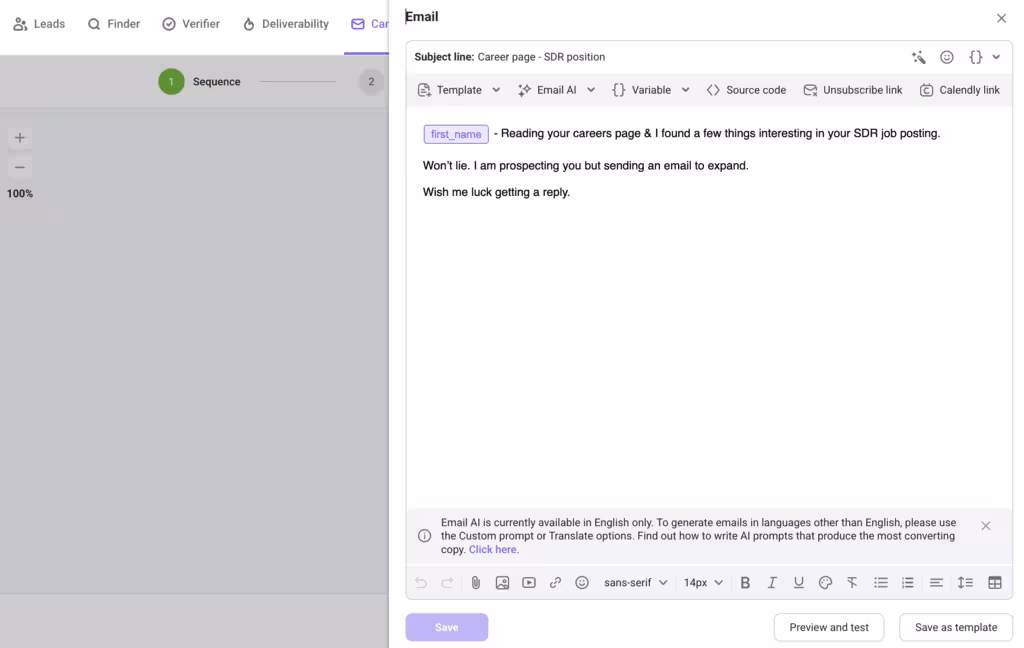The image size is (1024, 648).
Task: Follow the 'Click here' link in the notice
Action: [x=493, y=550]
